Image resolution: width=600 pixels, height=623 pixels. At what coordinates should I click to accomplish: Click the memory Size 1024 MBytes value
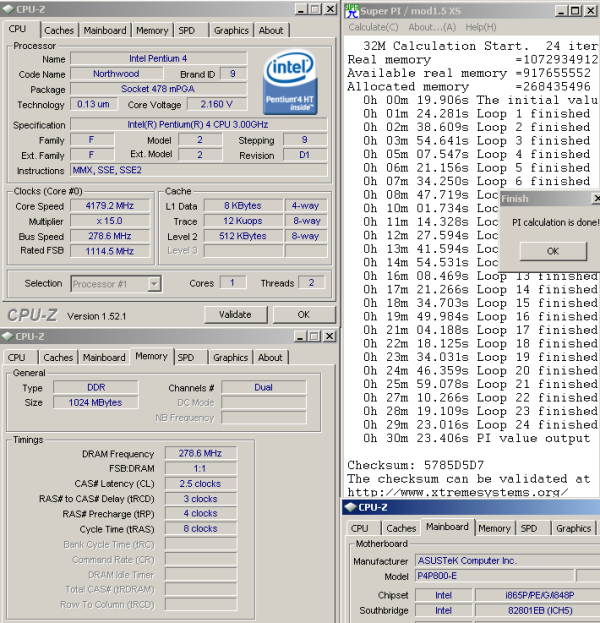coord(96,402)
